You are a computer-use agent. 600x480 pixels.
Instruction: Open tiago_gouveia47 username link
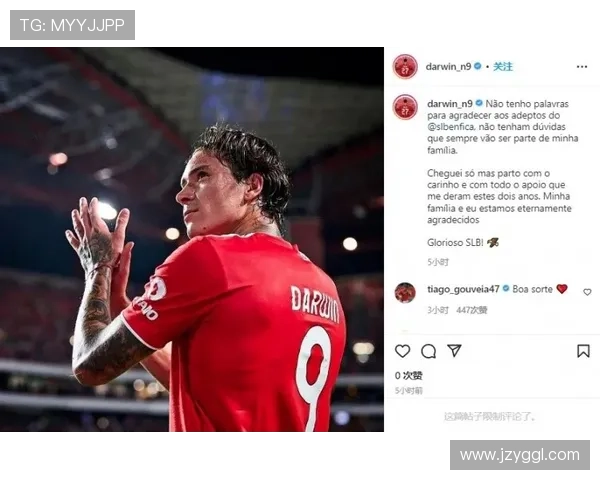pyautogui.click(x=463, y=289)
